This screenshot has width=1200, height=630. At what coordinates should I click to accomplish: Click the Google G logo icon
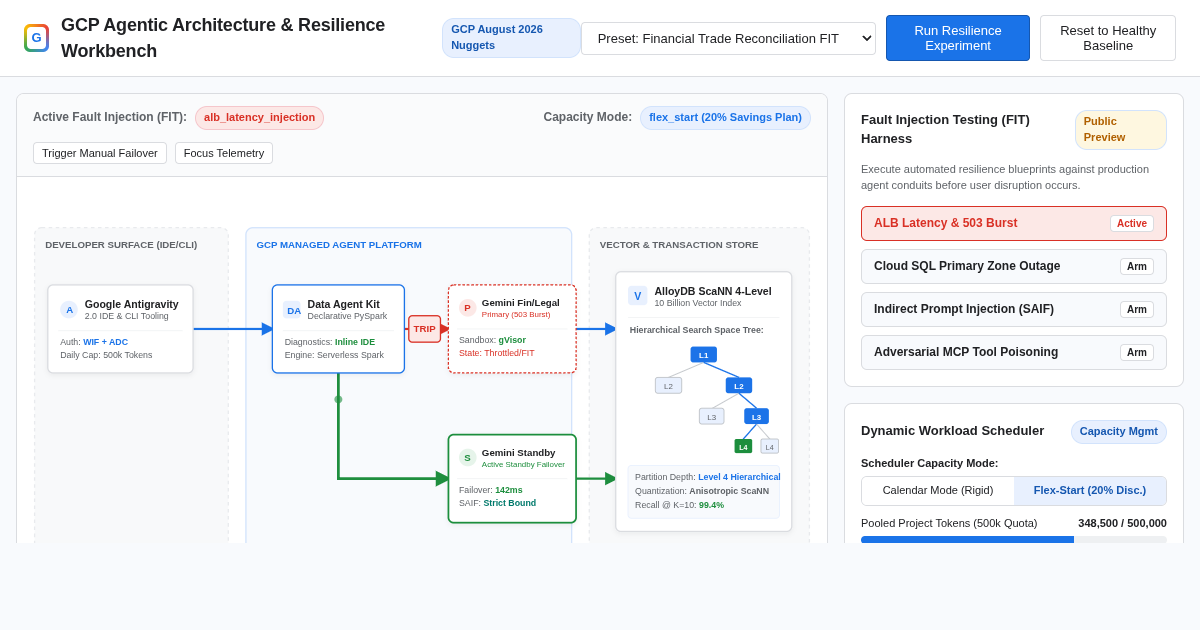coord(36,38)
